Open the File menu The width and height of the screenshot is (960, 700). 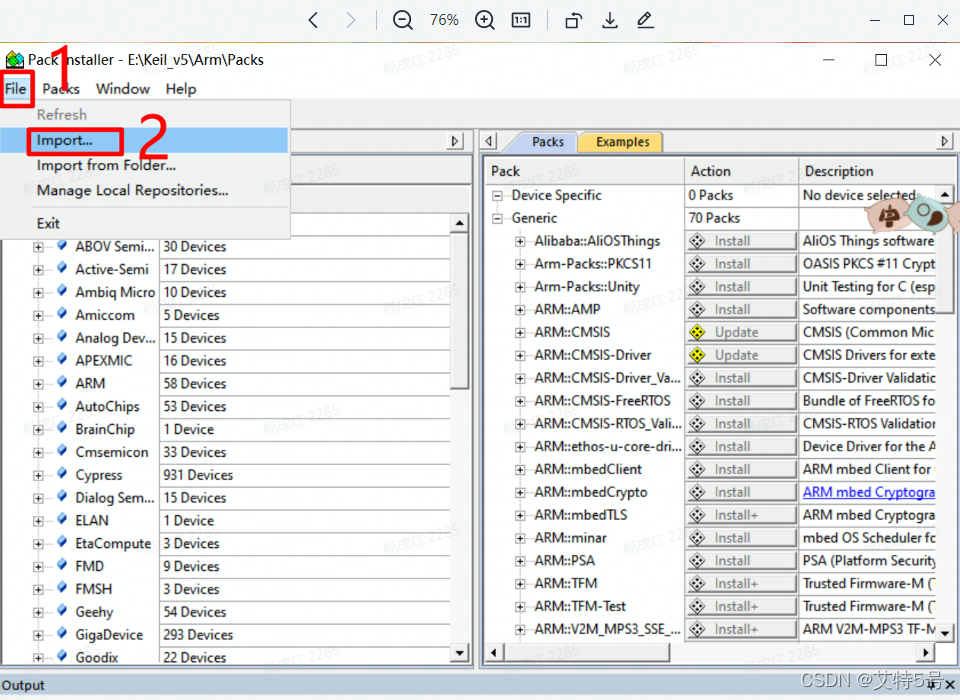coord(16,89)
